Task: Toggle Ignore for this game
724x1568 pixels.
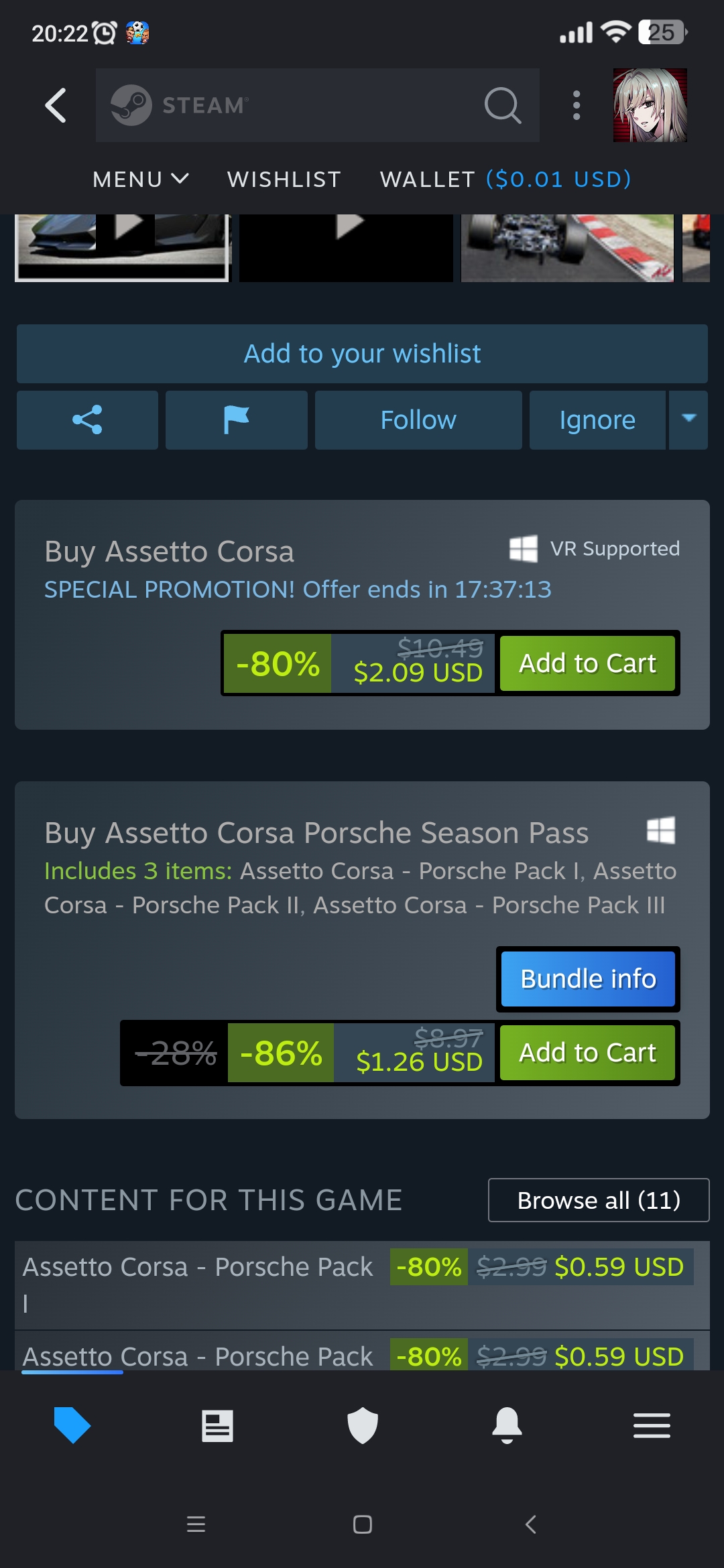Action: click(x=597, y=420)
